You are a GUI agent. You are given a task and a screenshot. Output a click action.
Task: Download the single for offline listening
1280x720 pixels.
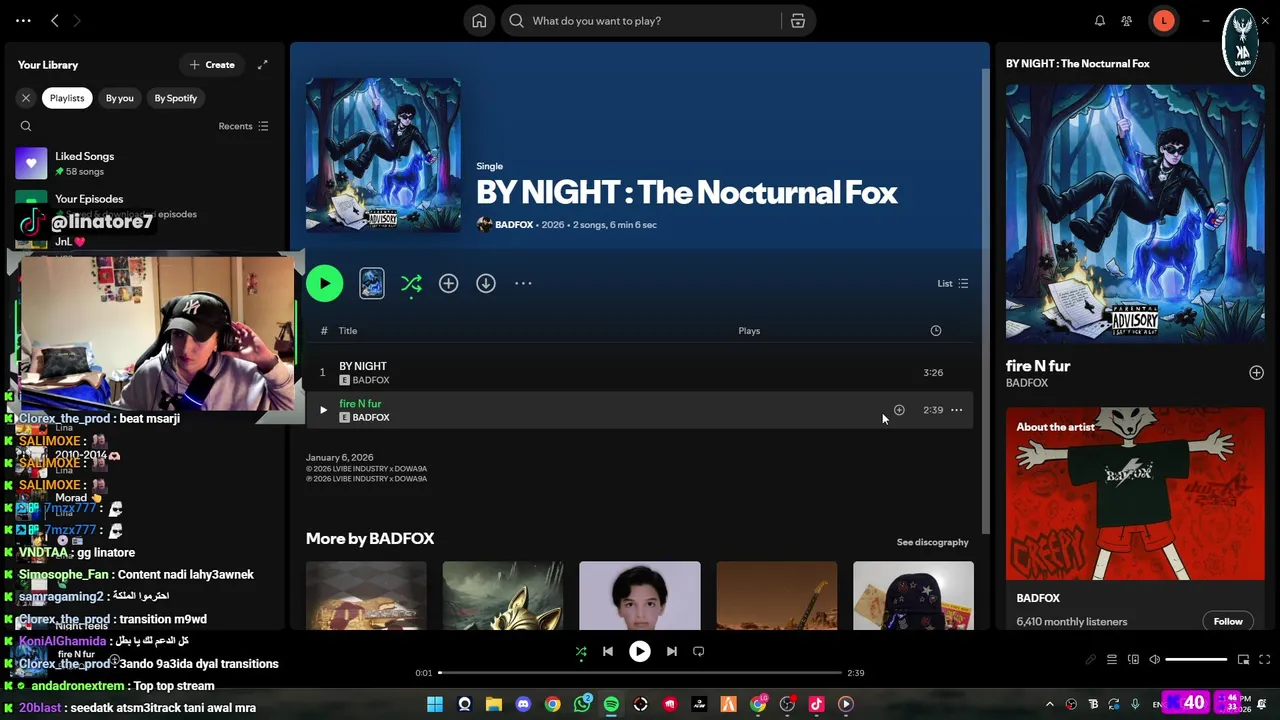click(x=486, y=284)
